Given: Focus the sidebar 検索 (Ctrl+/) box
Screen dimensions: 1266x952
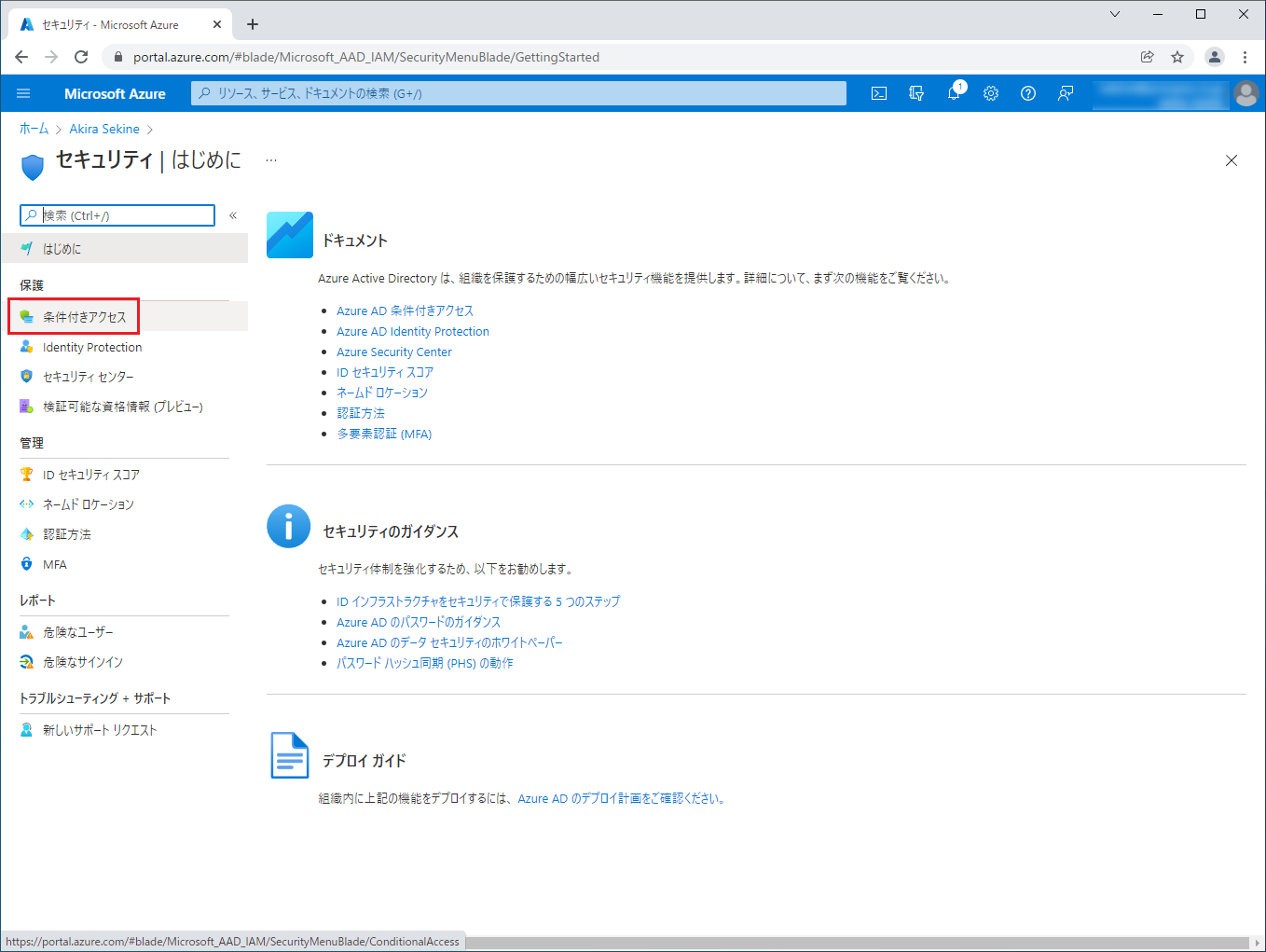Looking at the screenshot, I should point(117,215).
